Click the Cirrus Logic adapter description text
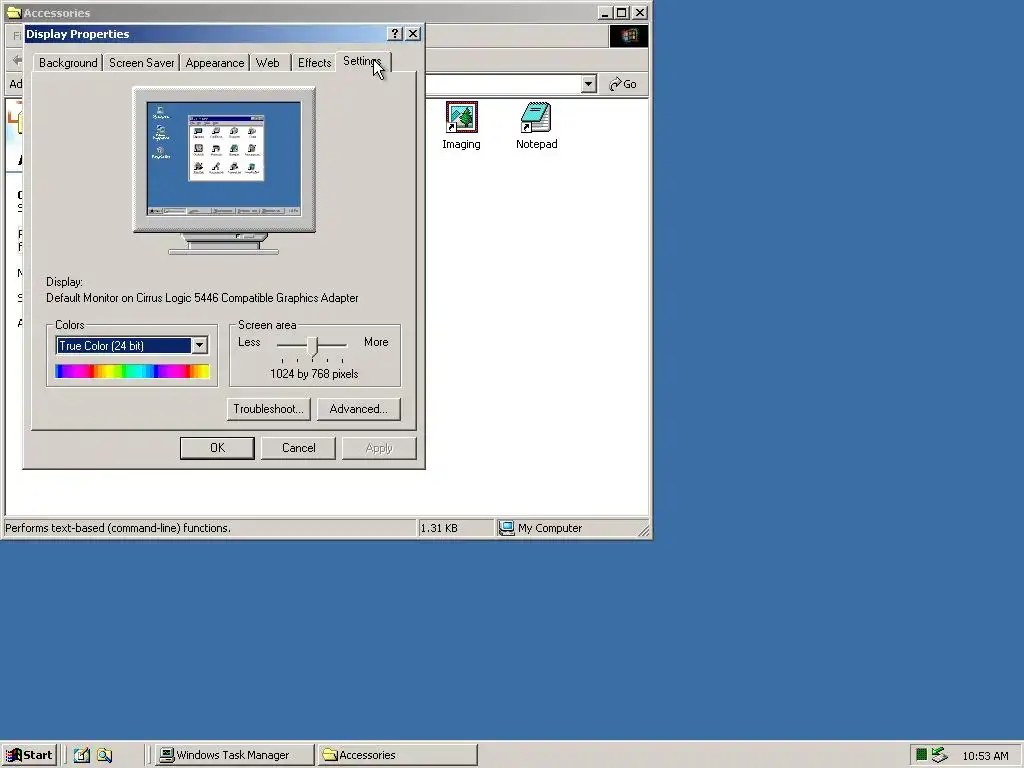 [x=202, y=298]
